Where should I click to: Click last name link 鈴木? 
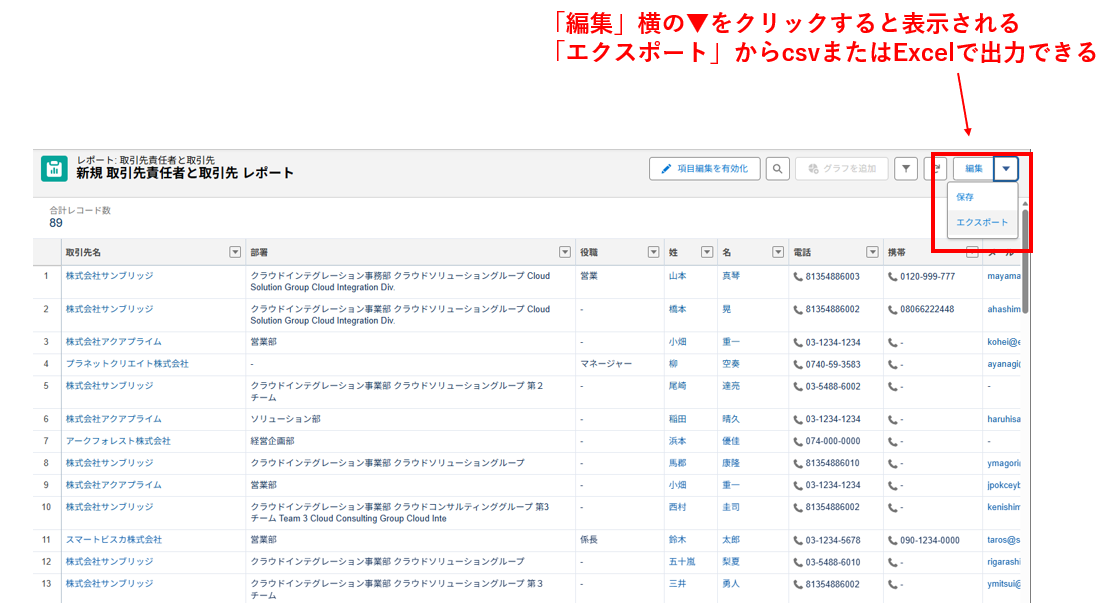point(677,539)
